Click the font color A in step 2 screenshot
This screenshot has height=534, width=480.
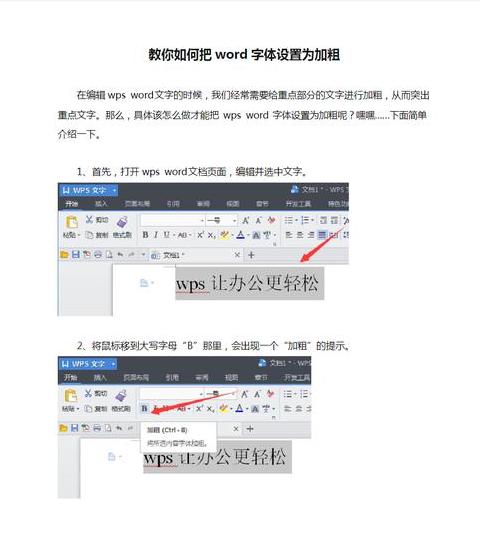(239, 408)
